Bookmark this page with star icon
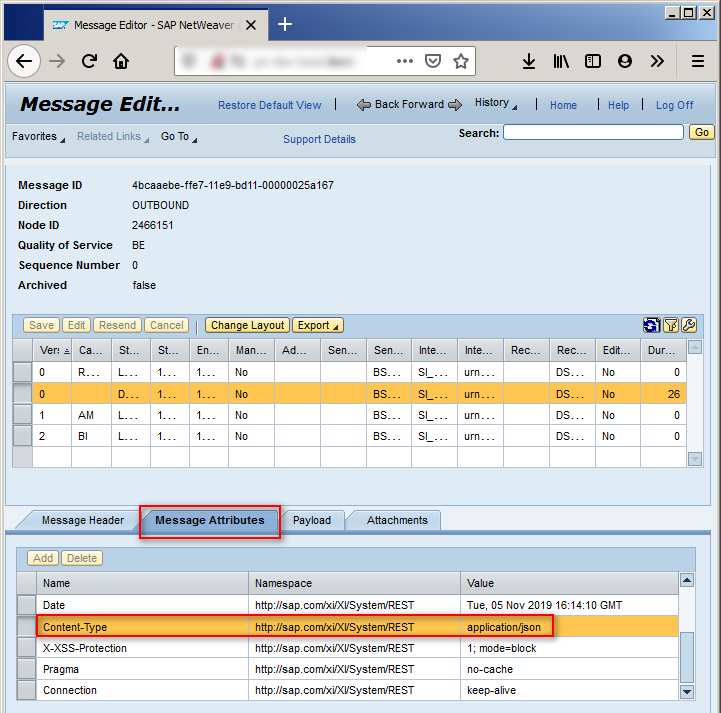The height and width of the screenshot is (713, 721). [461, 61]
